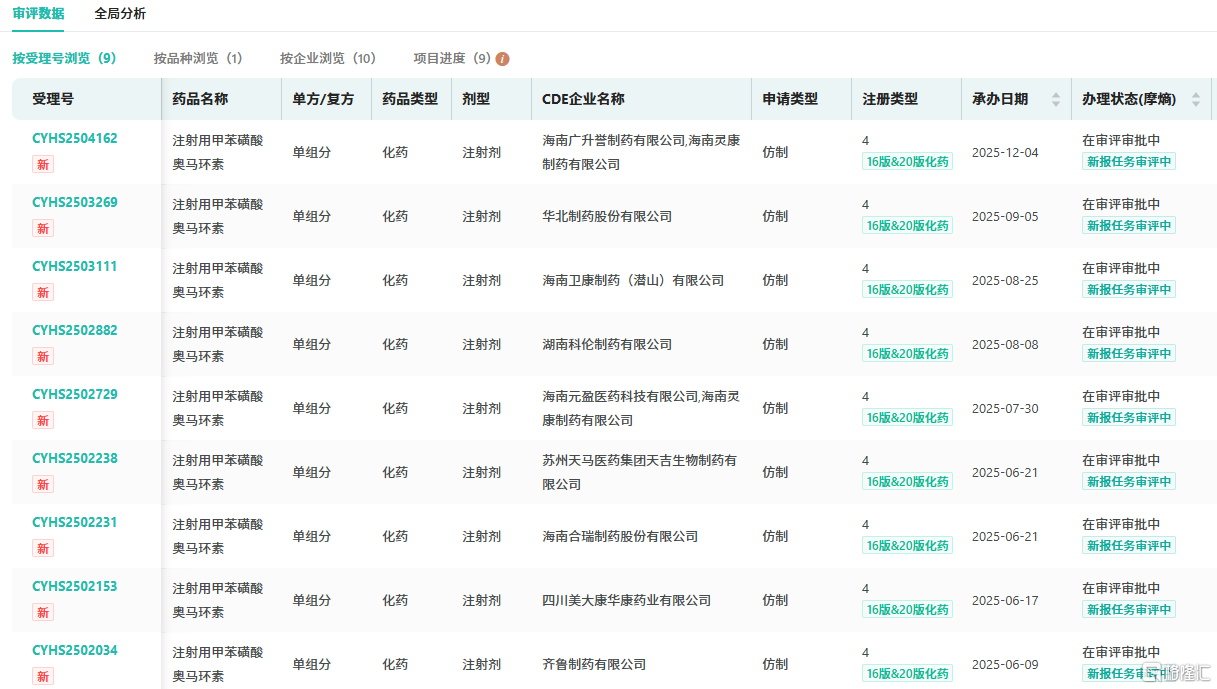Open acceptance number CYHS2503269
The image size is (1217, 689).
click(75, 203)
